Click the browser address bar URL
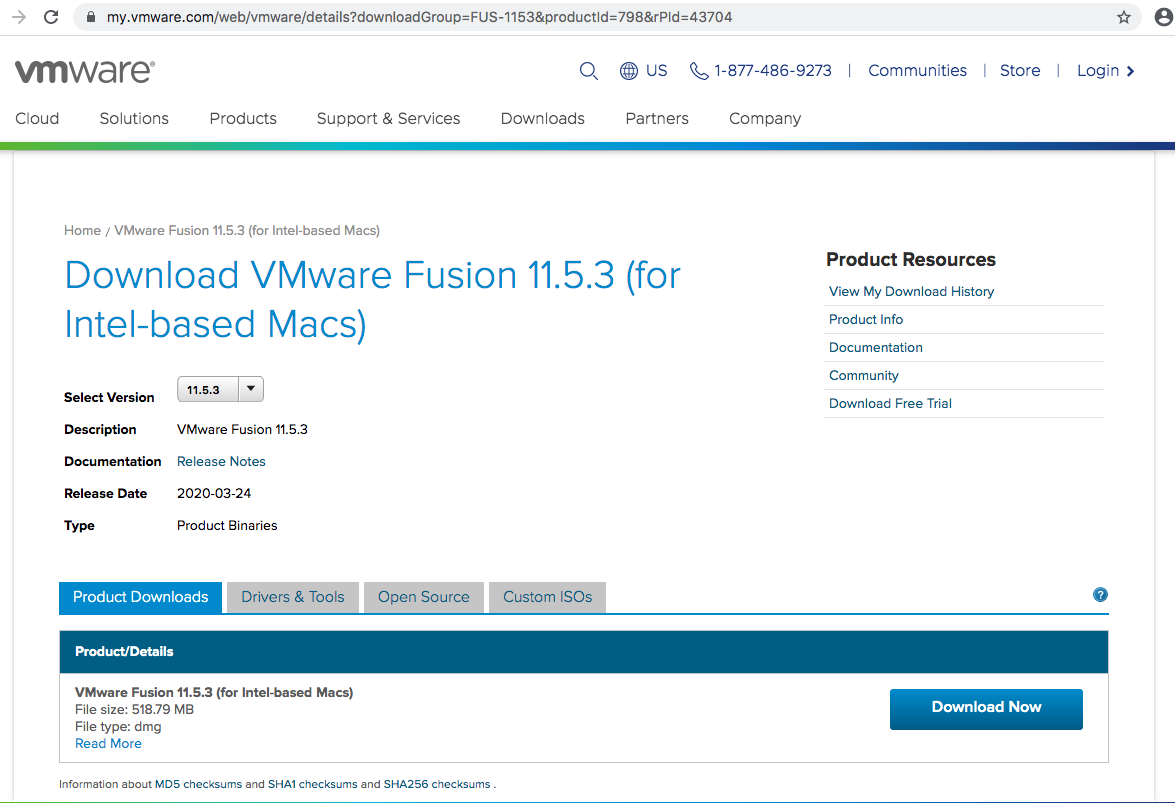Viewport: 1175px width, 803px height. pyautogui.click(x=419, y=17)
